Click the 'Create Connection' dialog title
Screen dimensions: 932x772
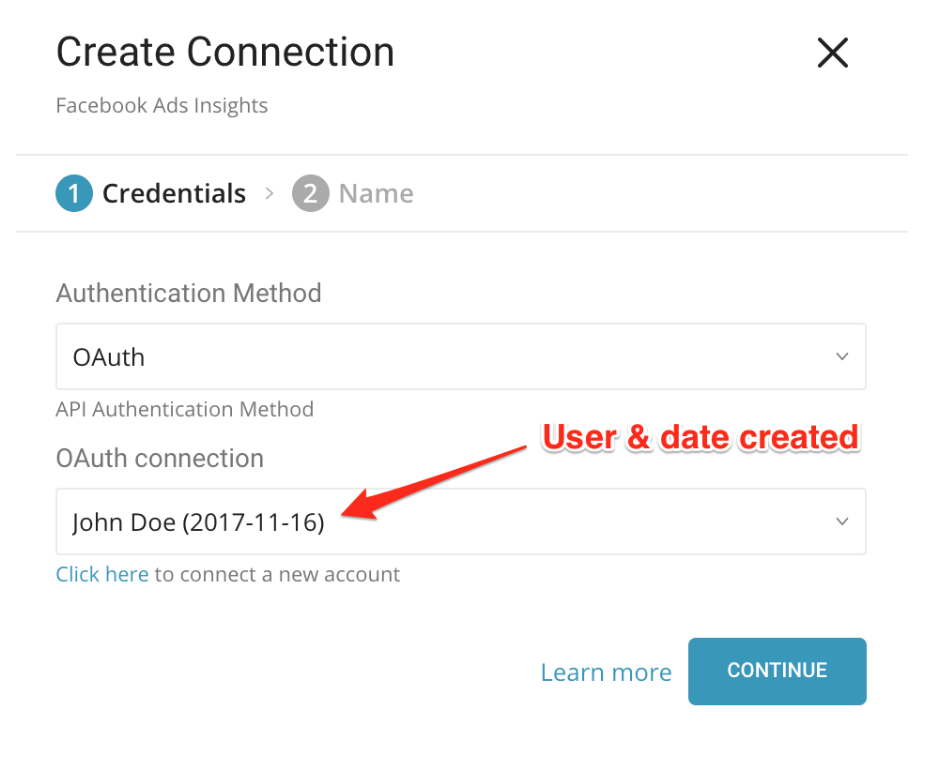pyautogui.click(x=225, y=53)
